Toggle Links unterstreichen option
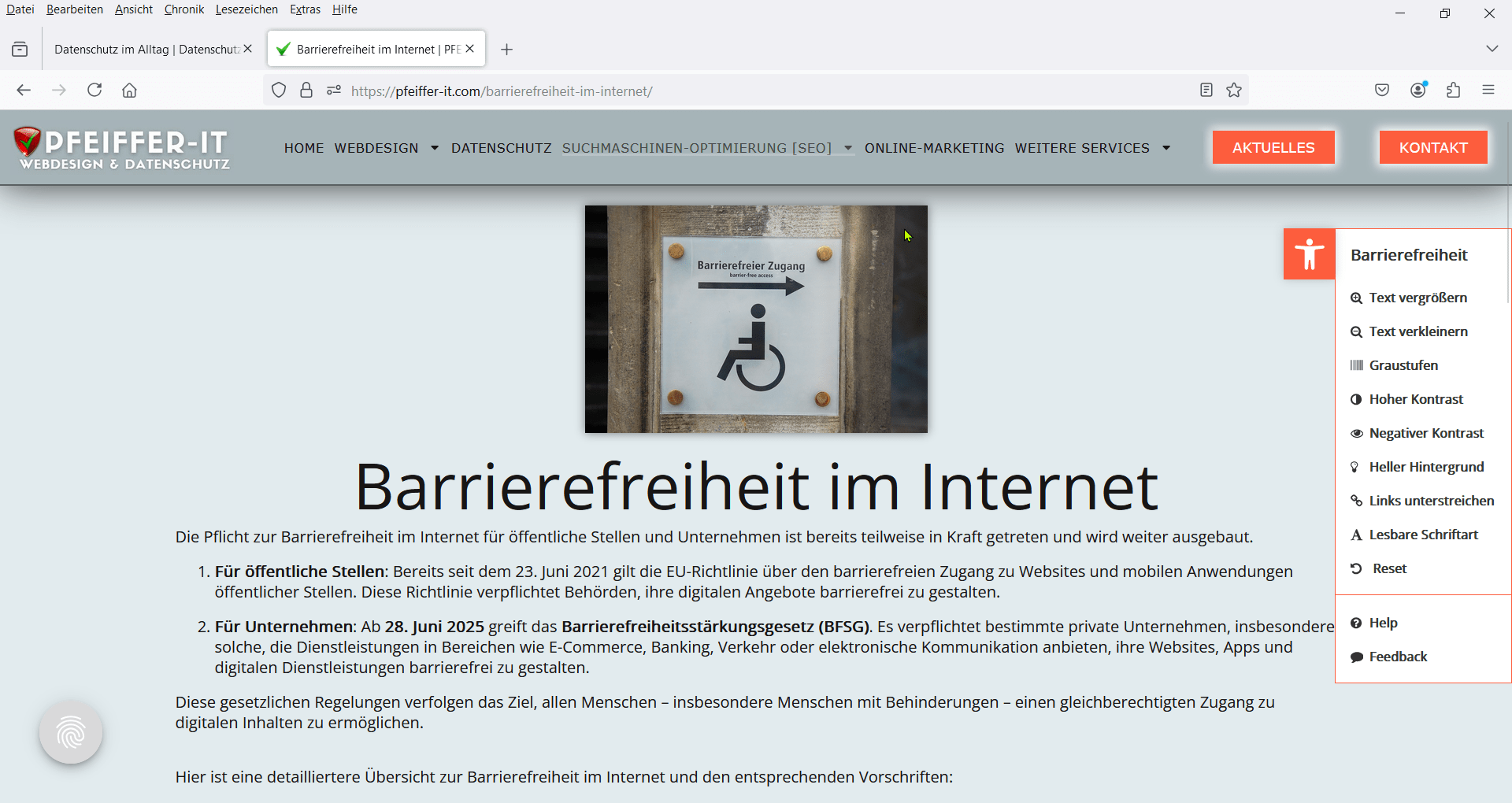The image size is (1512, 803). [1431, 501]
